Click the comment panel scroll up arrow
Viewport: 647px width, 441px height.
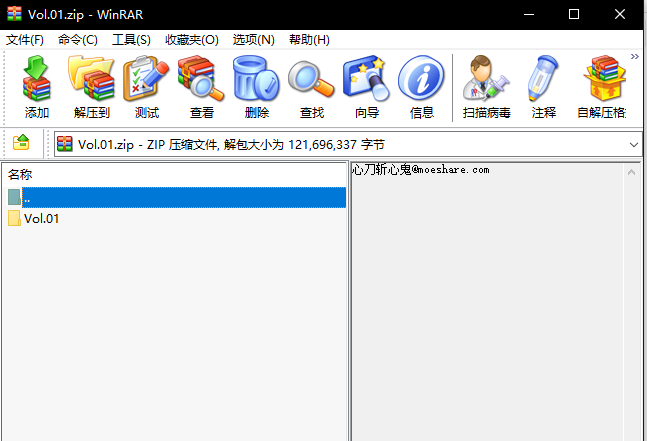(631, 172)
